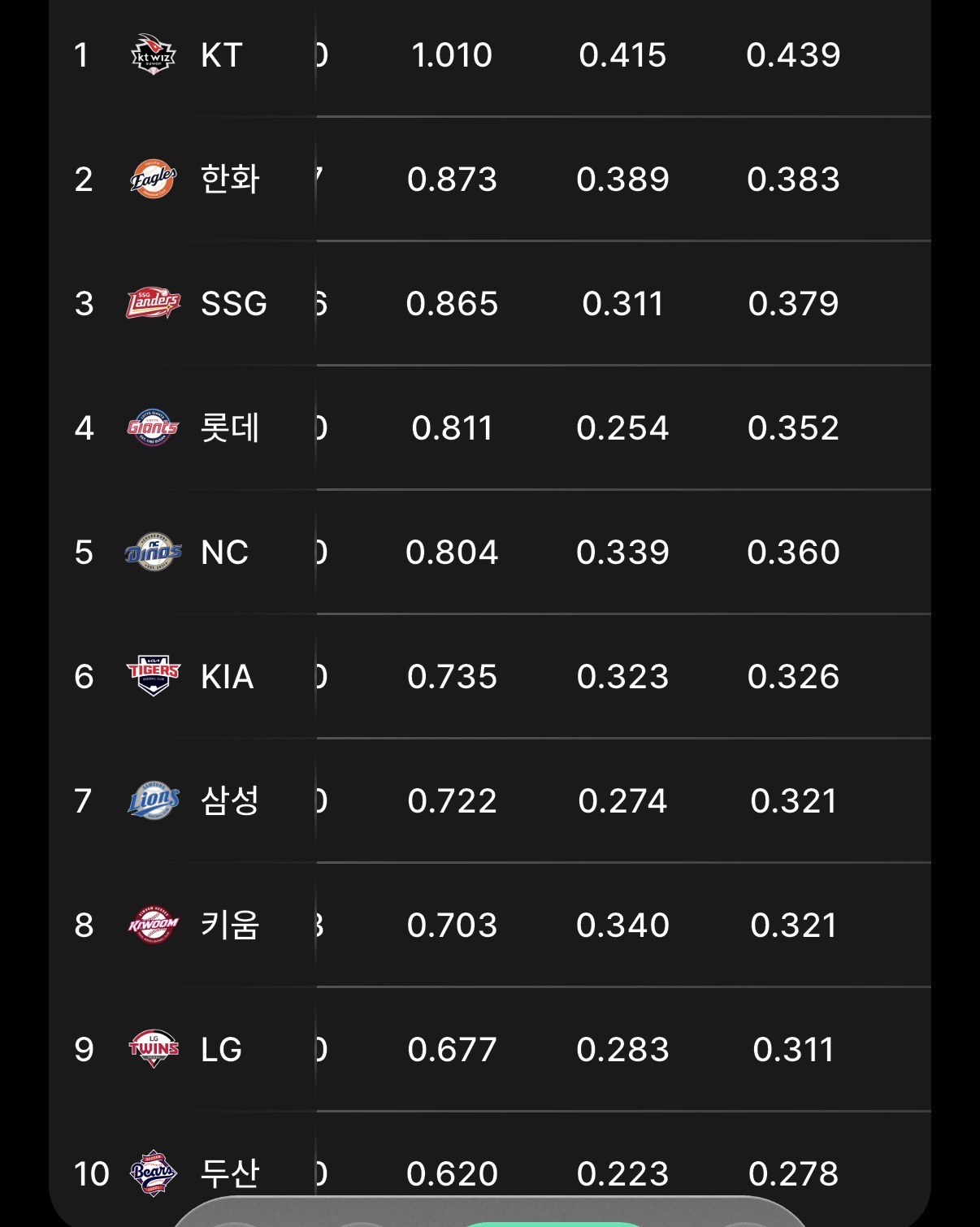Tap the LG Twins team logo
The image size is (980, 1227).
pyautogui.click(x=153, y=1049)
